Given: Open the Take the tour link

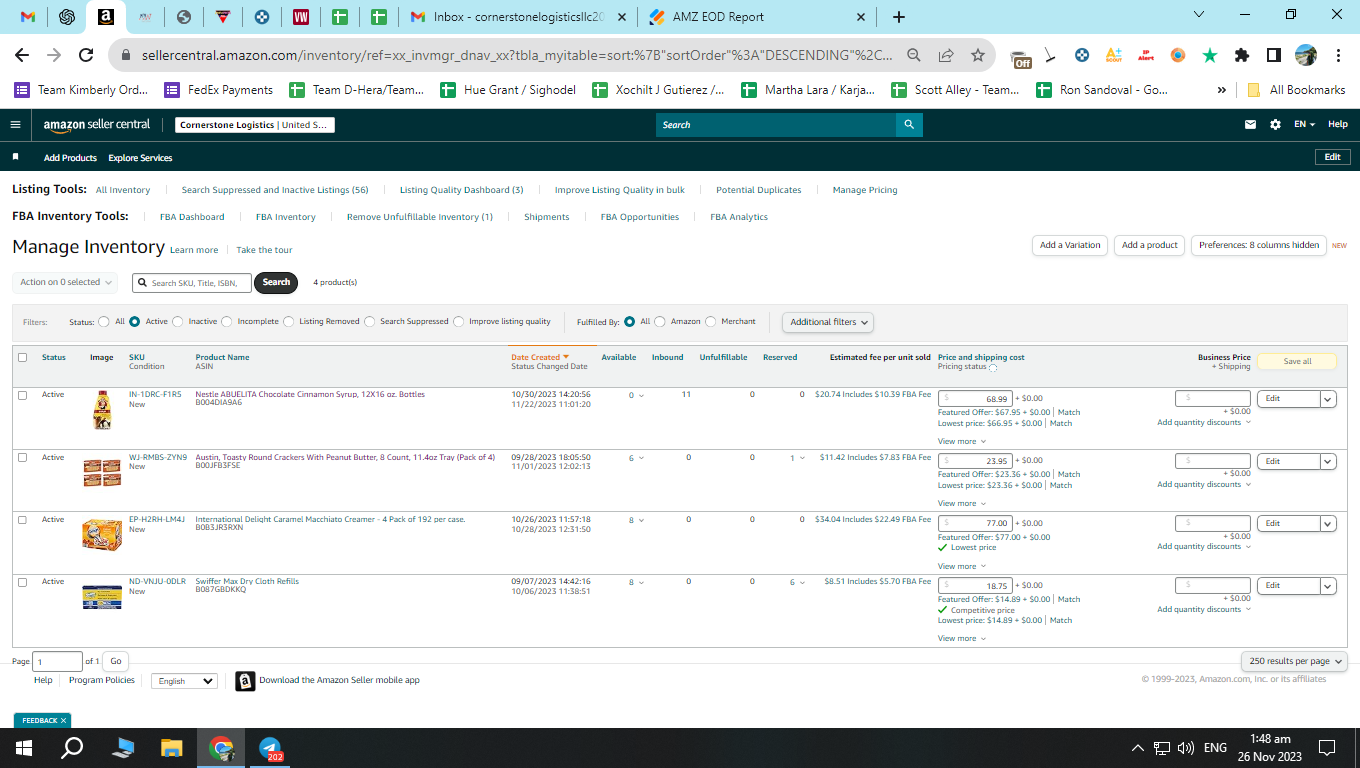Looking at the screenshot, I should [264, 250].
